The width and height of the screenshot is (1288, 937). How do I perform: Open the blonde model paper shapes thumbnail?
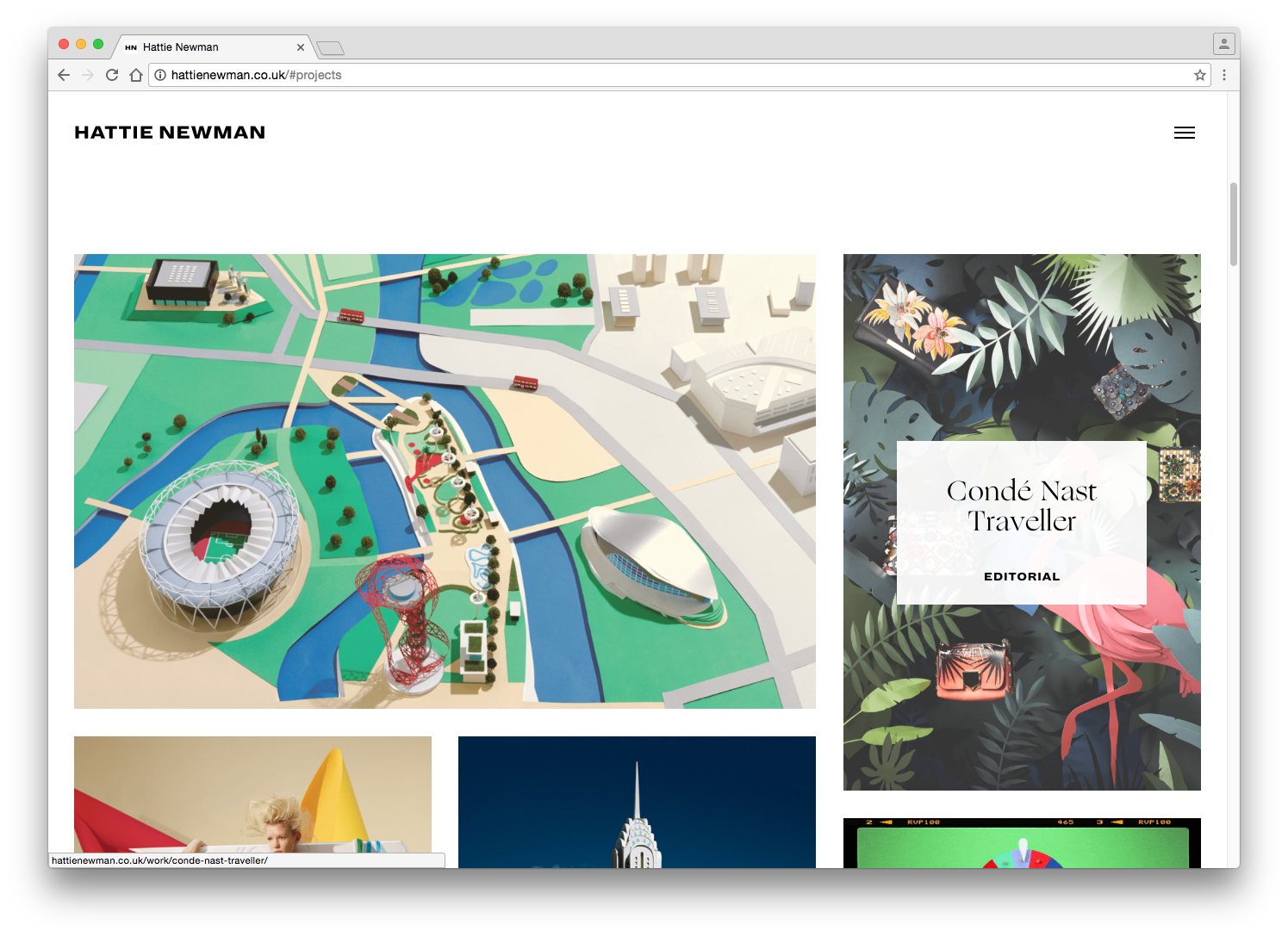(x=252, y=793)
